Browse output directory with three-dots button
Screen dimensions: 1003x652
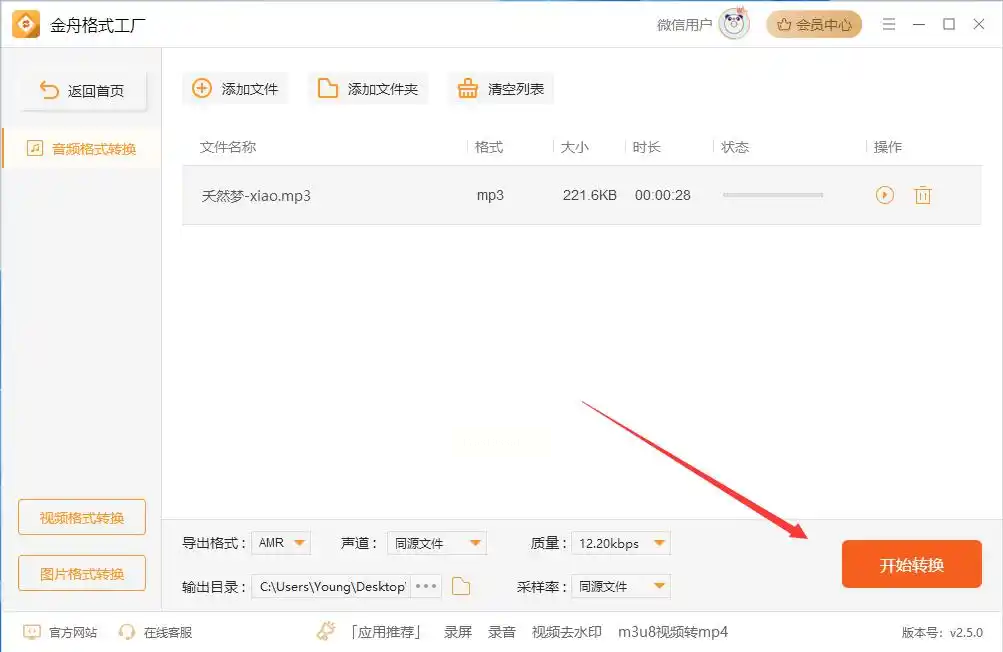click(x=426, y=586)
